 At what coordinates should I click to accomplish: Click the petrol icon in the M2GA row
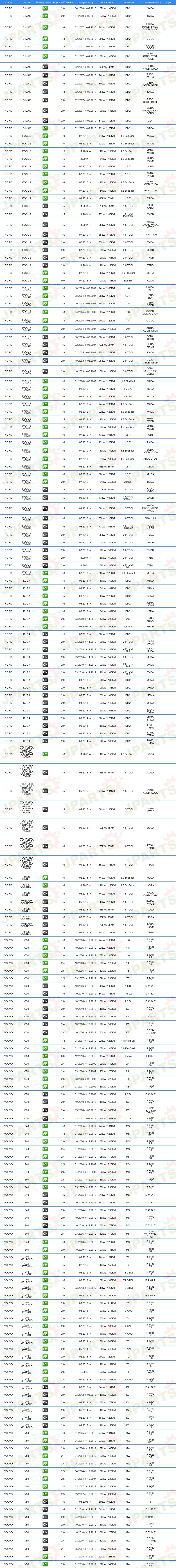click(45, 878)
